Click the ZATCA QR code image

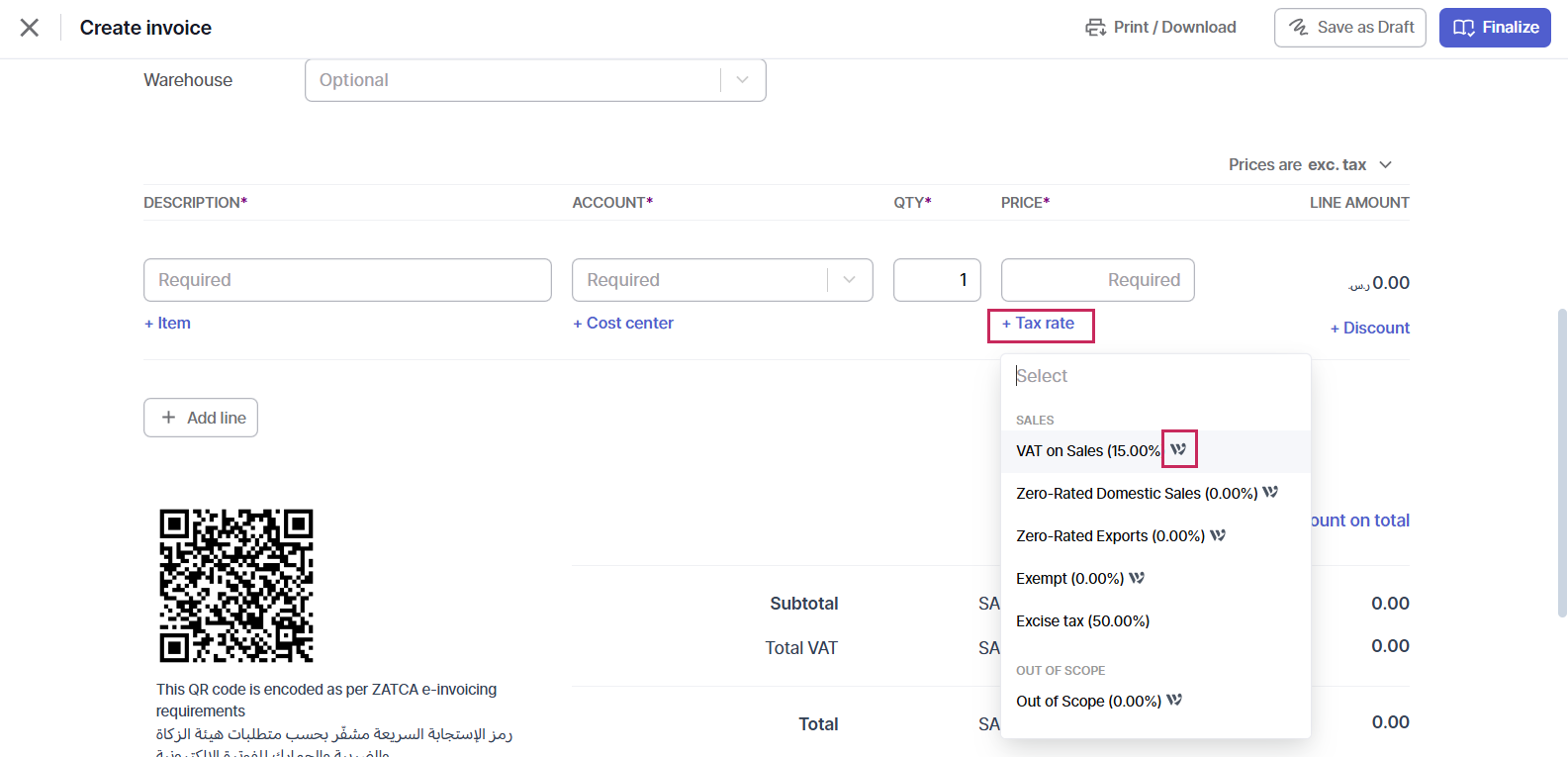coord(236,586)
